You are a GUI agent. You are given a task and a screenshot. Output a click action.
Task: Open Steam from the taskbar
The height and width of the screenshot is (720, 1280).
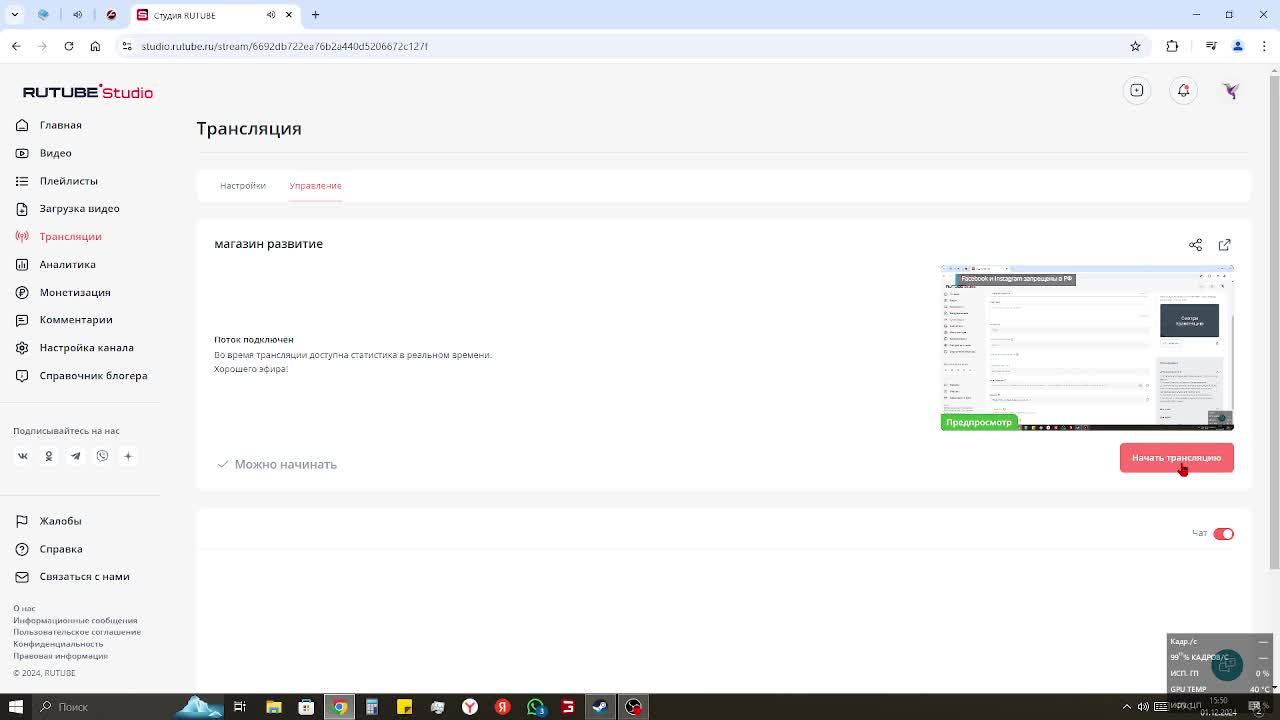(x=600, y=707)
